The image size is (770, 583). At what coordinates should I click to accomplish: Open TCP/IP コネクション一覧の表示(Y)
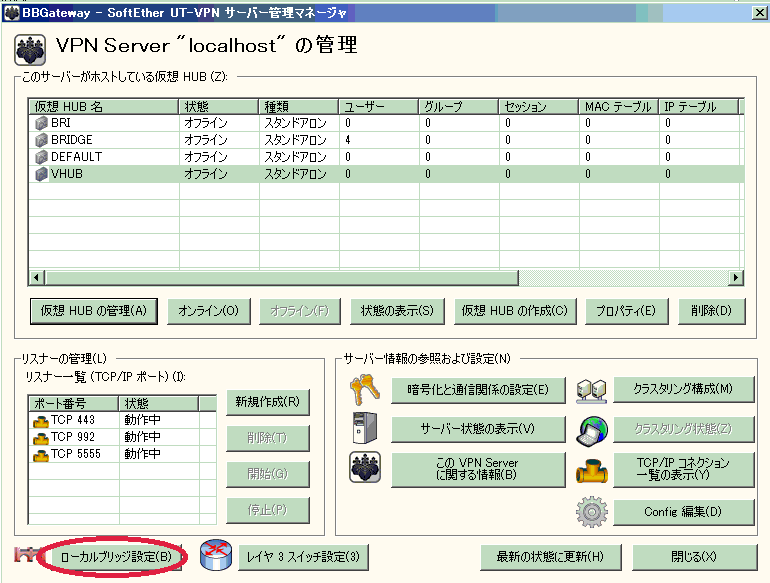click(684, 470)
